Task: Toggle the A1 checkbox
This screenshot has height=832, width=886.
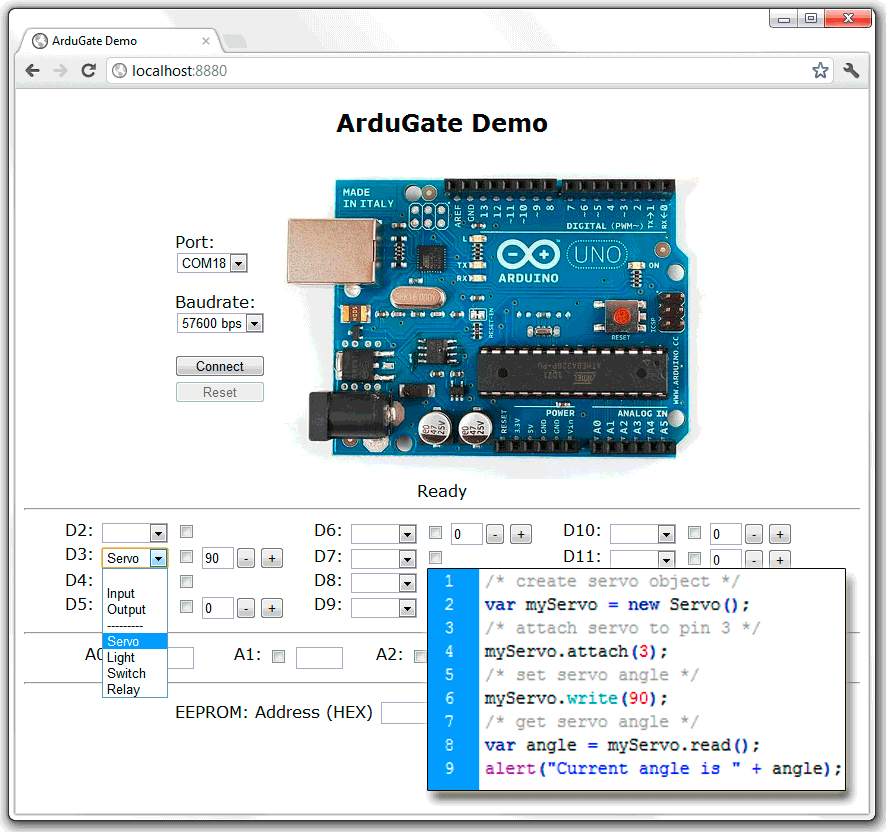Action: click(x=279, y=656)
